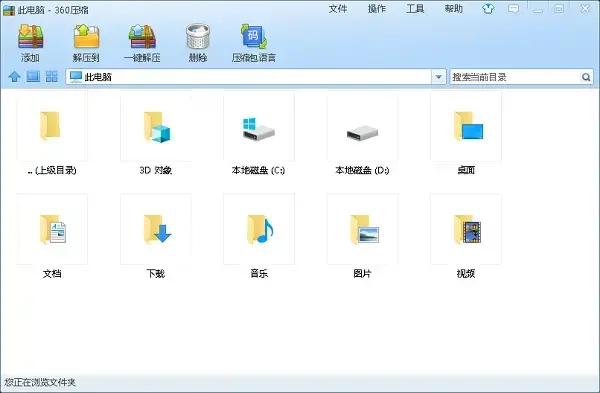The width and height of the screenshot is (600, 393).
Task: Open the feedback message icon in title bar
Action: (513, 8)
